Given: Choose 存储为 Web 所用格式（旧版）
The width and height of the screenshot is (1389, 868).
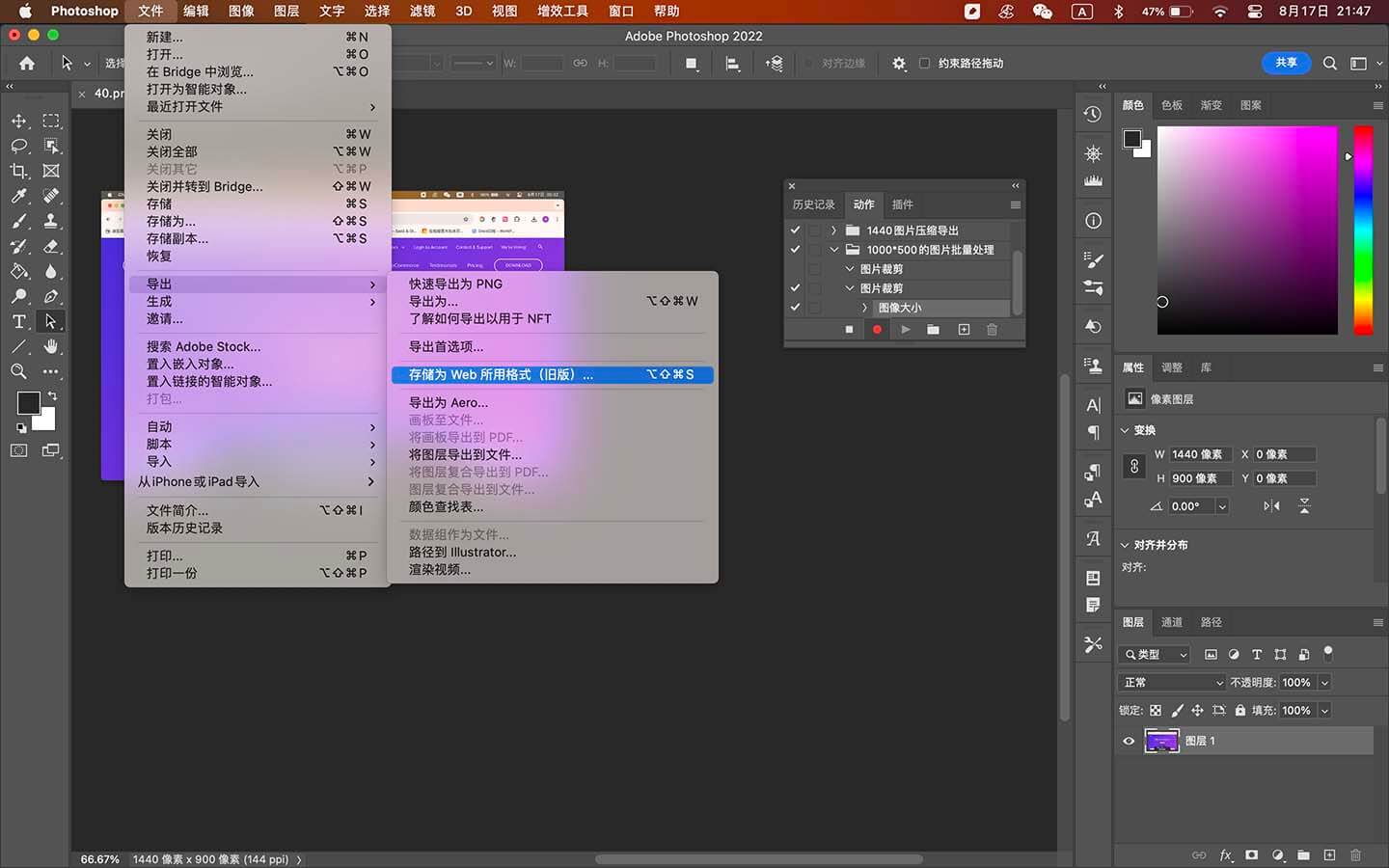Looking at the screenshot, I should point(553,374).
